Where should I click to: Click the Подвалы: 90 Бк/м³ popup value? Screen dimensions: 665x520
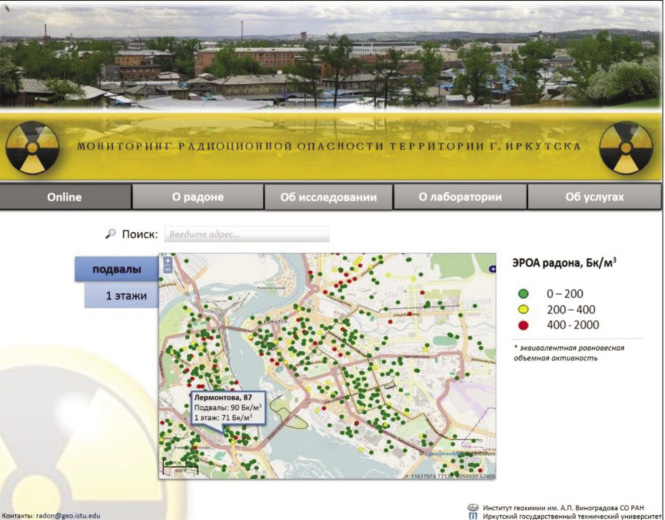pyautogui.click(x=228, y=408)
